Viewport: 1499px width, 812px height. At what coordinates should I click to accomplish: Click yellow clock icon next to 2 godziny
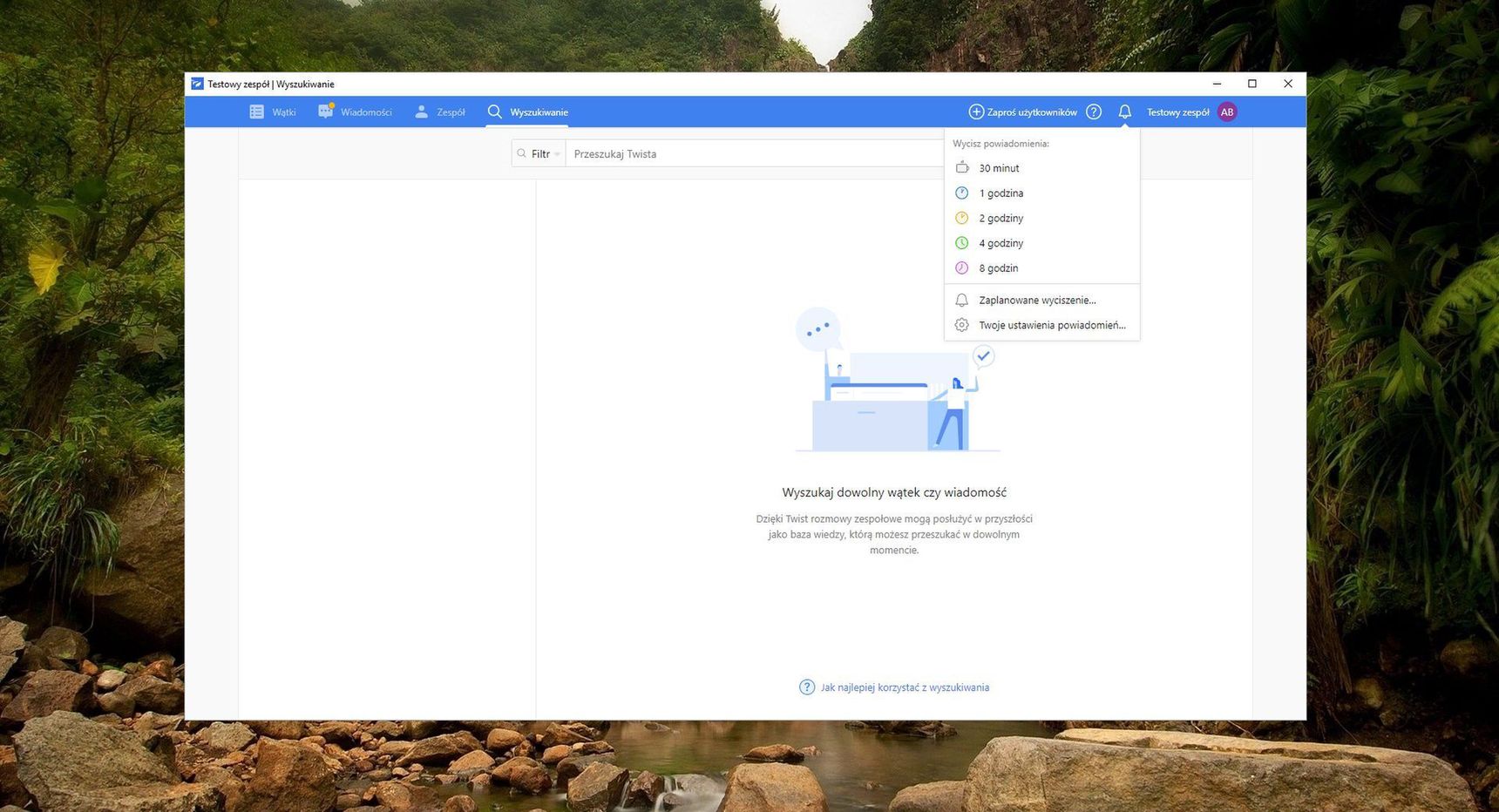(x=962, y=218)
